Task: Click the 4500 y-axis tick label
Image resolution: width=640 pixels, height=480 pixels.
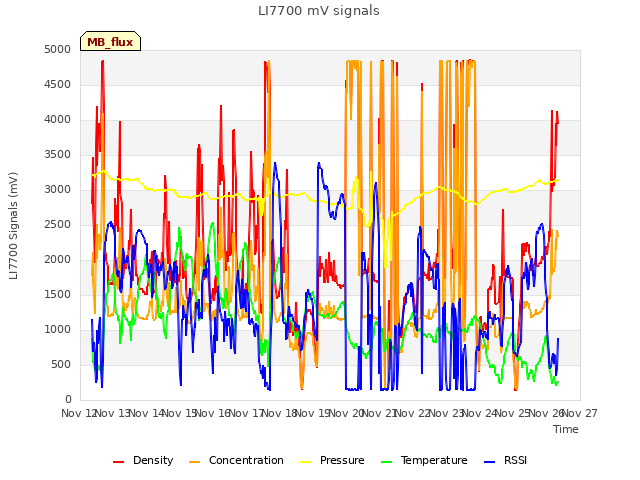Action: click(58, 84)
